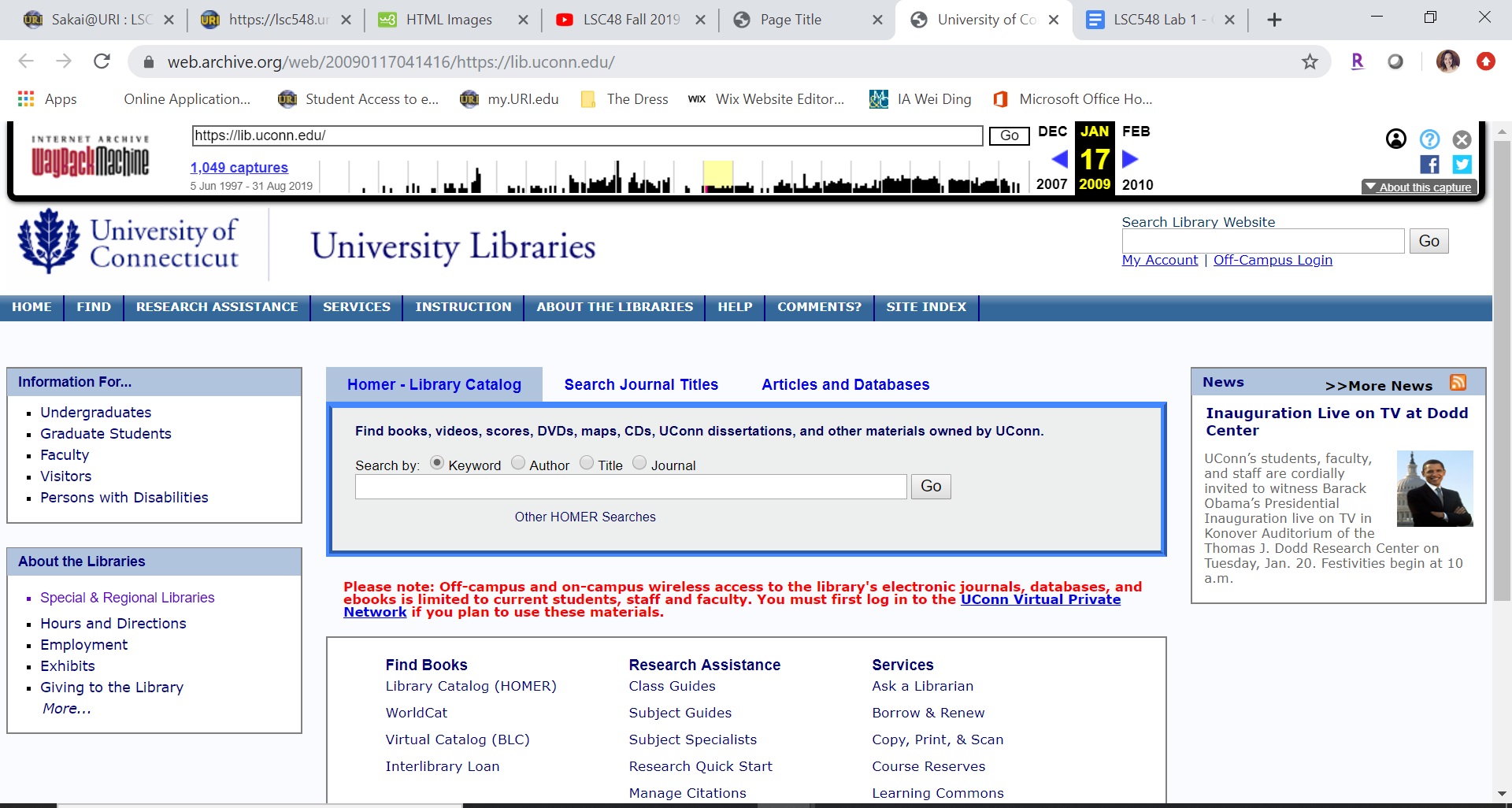Viewport: 1512px width, 808px height.
Task: Open the Obama inauguration news thumbnail
Action: 1434,488
